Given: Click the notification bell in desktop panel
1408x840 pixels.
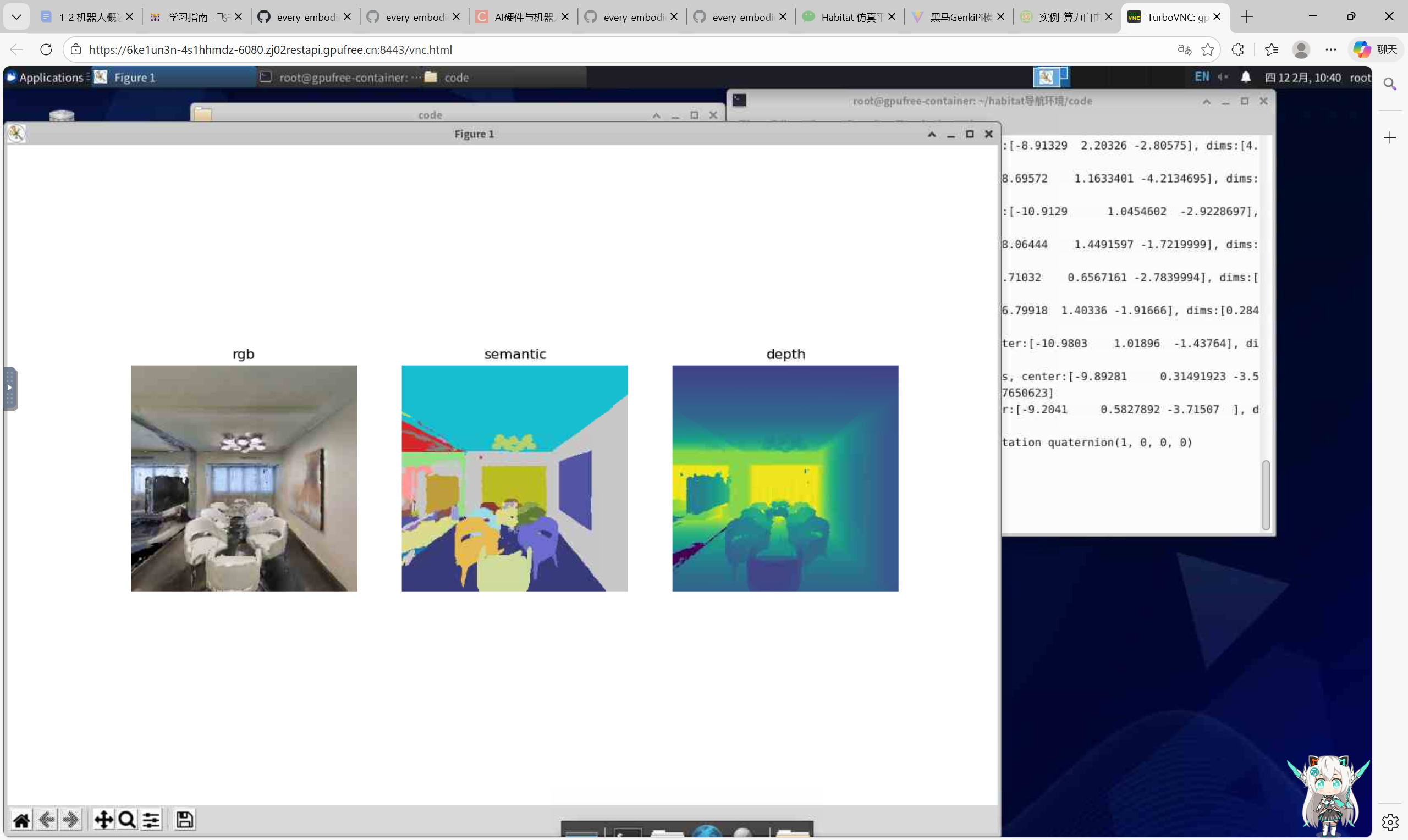Looking at the screenshot, I should point(1246,77).
